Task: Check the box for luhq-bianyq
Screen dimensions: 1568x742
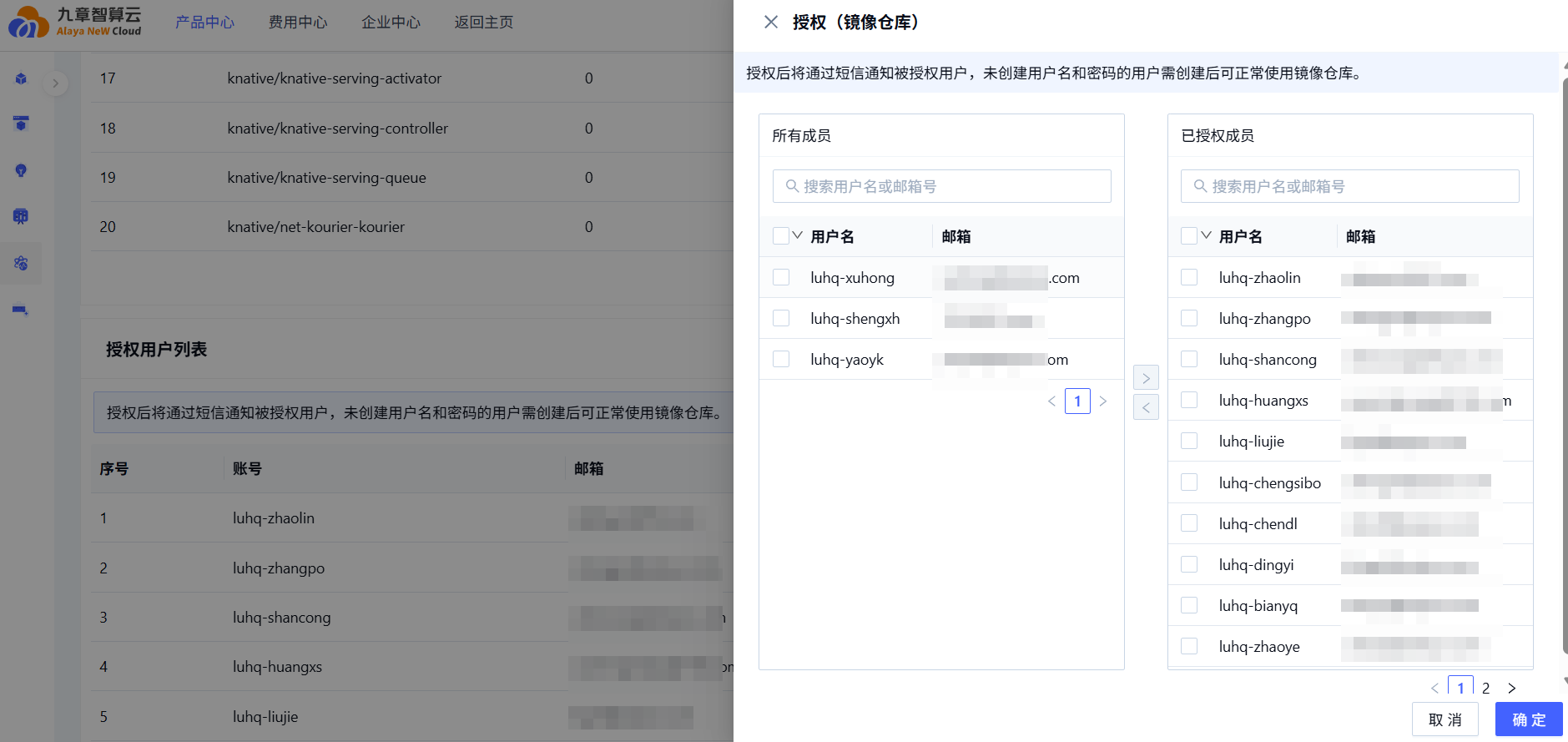Action: 1189,605
